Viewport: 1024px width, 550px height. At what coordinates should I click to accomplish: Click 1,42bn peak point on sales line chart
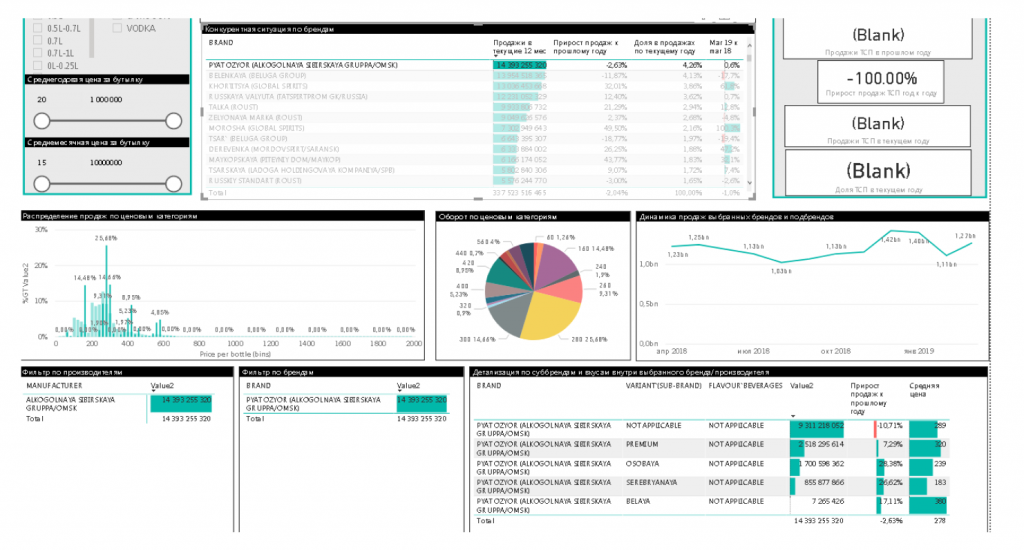(x=889, y=231)
